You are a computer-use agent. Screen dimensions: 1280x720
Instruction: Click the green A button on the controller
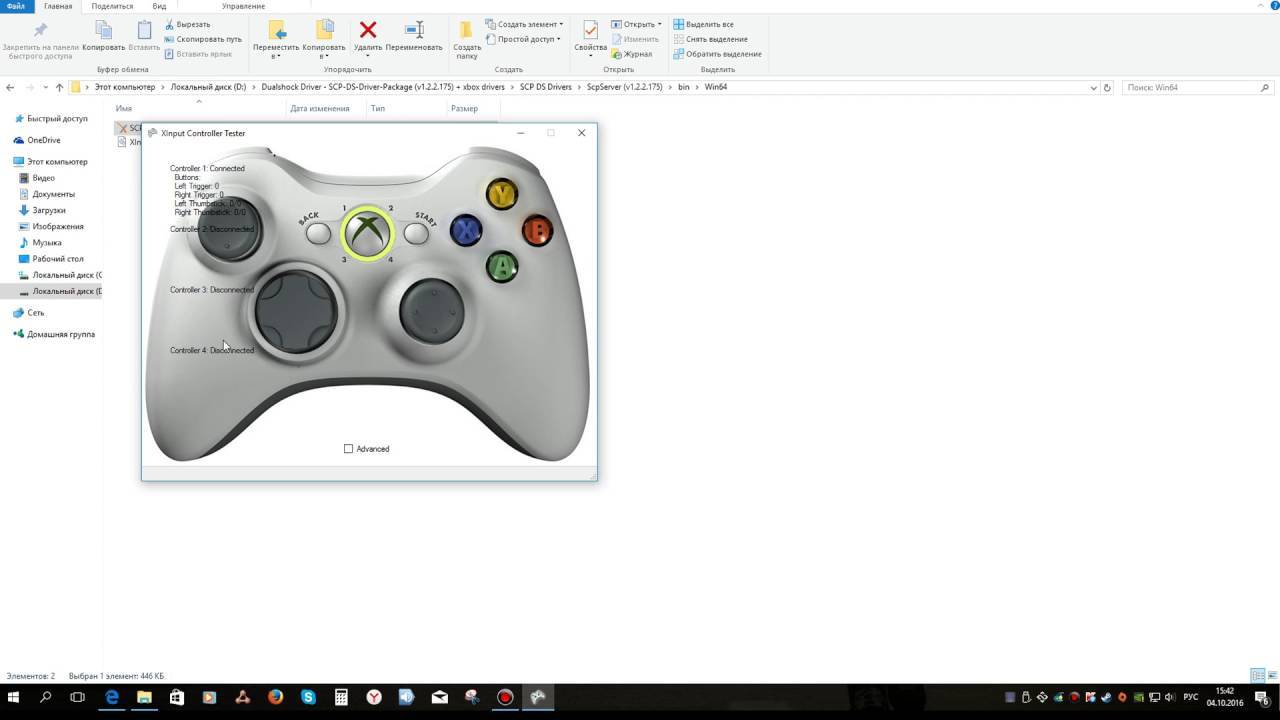502,267
